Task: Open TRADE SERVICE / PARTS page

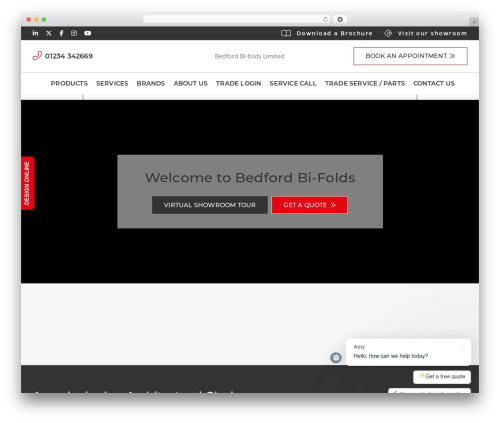Action: tap(365, 83)
